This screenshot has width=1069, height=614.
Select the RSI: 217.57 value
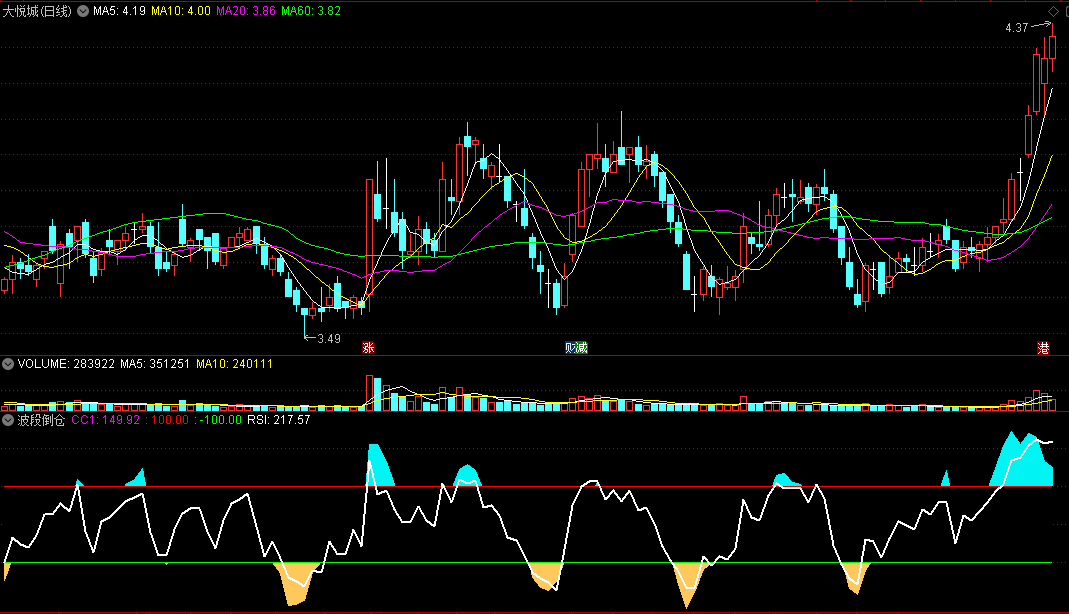pyautogui.click(x=279, y=420)
